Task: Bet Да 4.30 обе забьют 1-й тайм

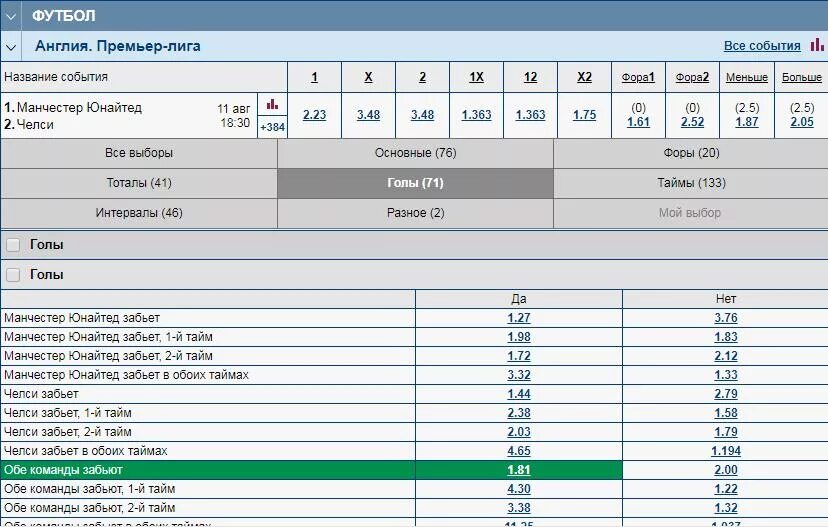Action: point(519,489)
